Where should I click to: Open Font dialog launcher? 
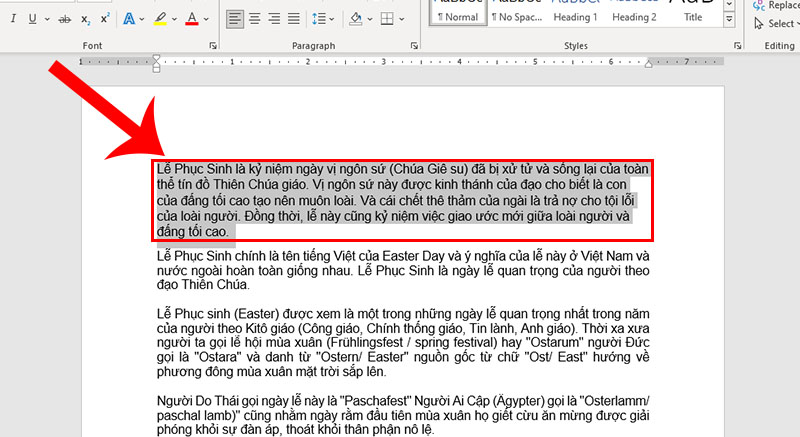(x=213, y=47)
